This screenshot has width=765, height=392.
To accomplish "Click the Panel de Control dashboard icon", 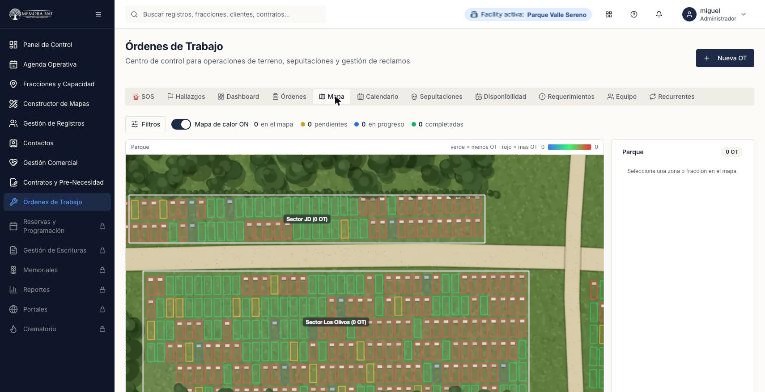I will (x=14, y=44).
